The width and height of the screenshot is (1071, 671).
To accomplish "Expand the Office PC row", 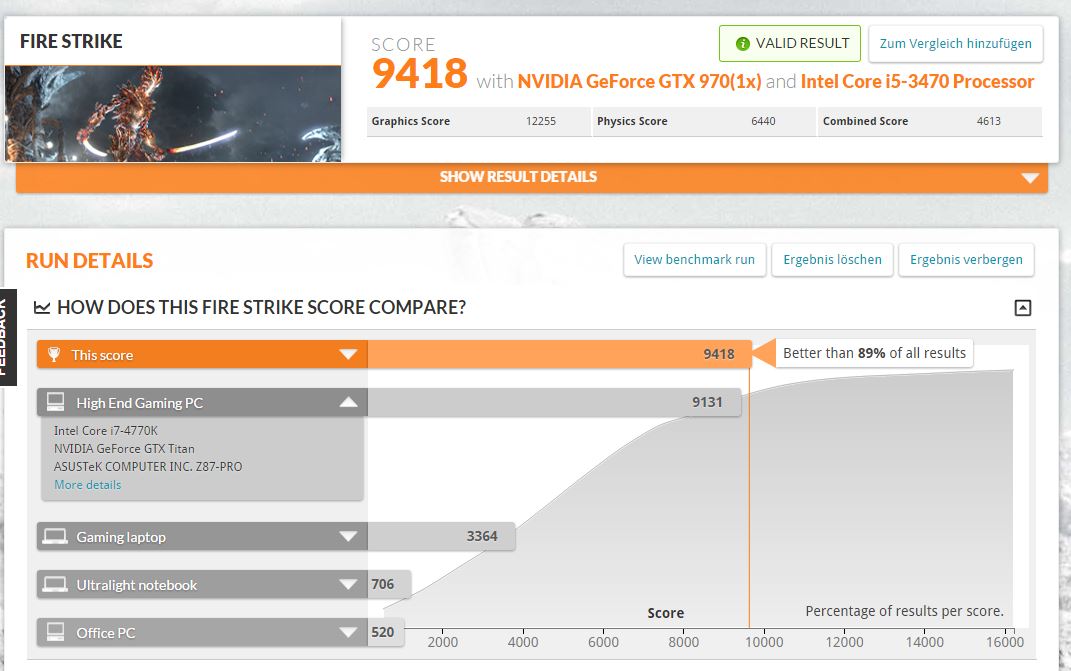I will click(348, 632).
